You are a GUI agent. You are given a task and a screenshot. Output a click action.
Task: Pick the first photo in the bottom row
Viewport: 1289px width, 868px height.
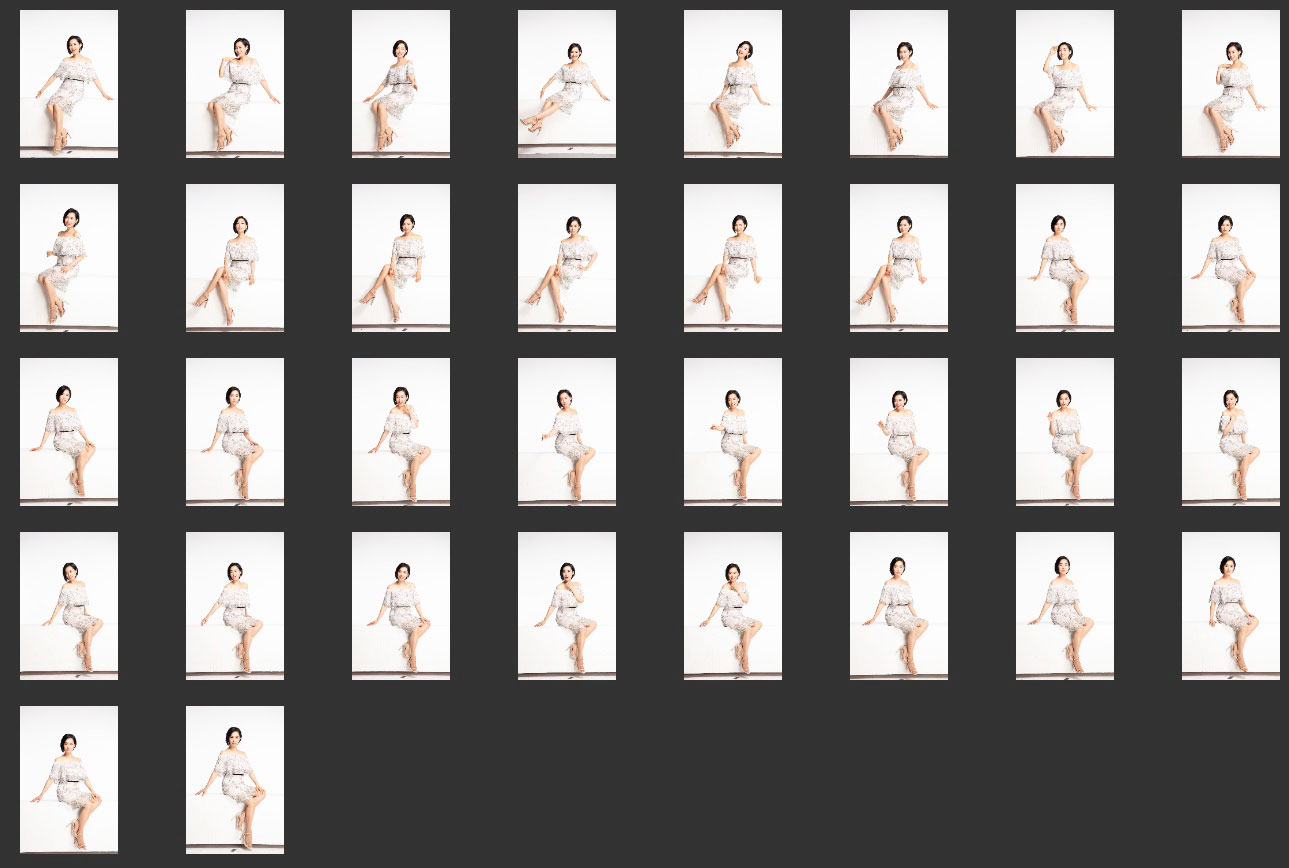69,779
